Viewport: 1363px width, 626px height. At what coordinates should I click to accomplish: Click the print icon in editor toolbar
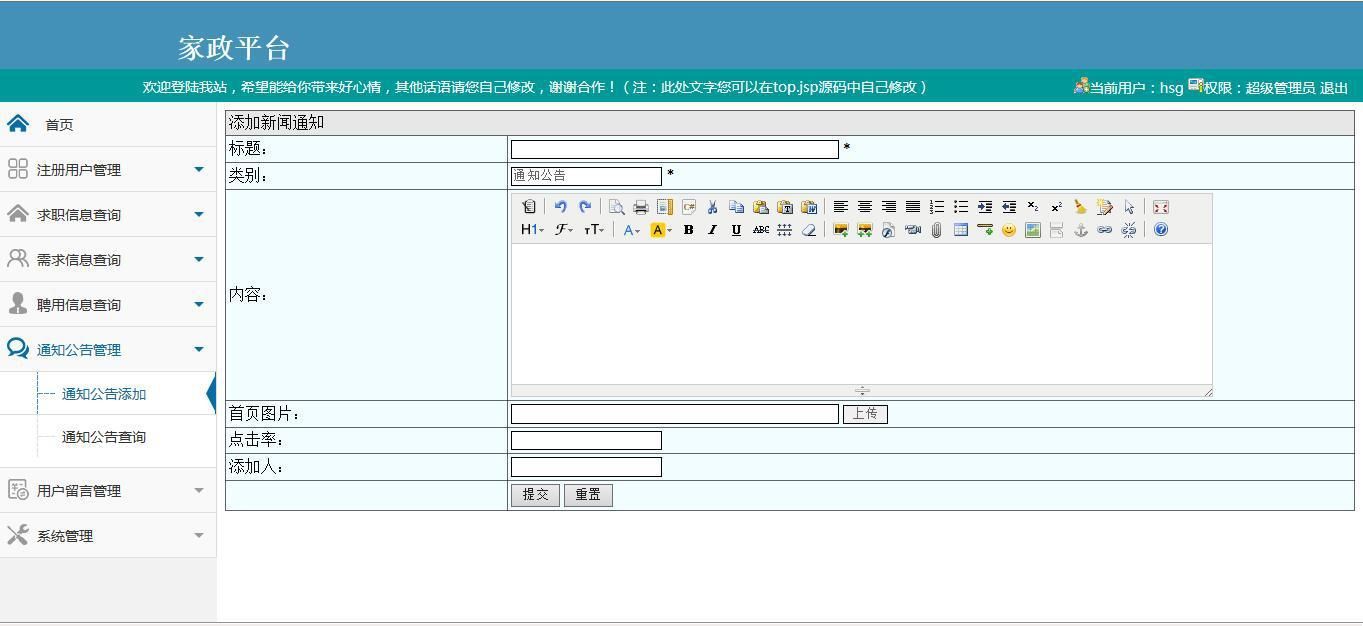pos(641,207)
